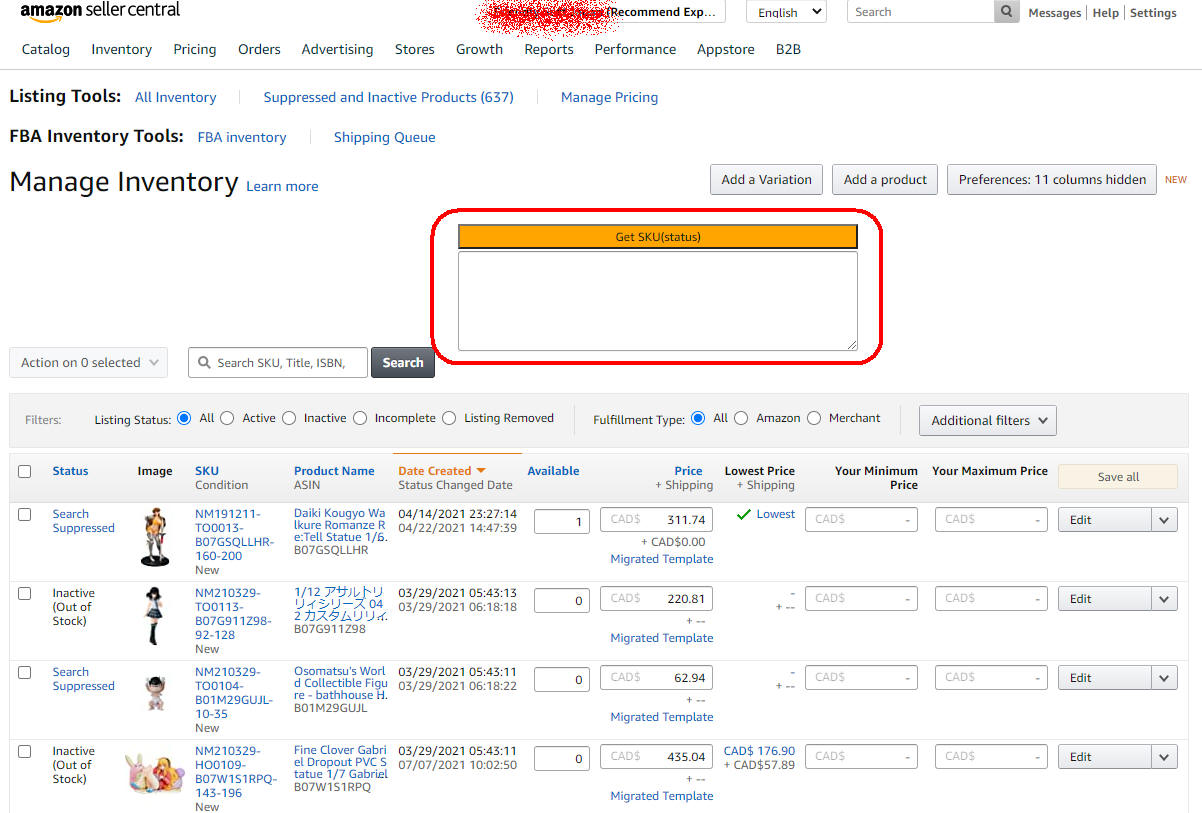Viewport: 1202px width, 813px height.
Task: Click the Lowest price link in first row
Action: pyautogui.click(x=775, y=514)
